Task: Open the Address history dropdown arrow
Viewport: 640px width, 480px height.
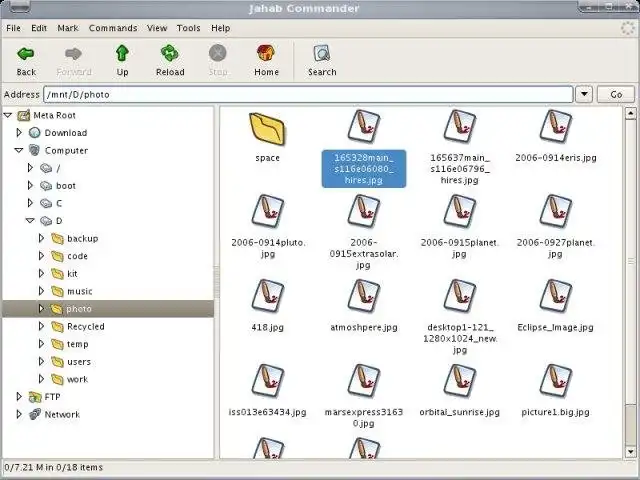Action: 584,94
